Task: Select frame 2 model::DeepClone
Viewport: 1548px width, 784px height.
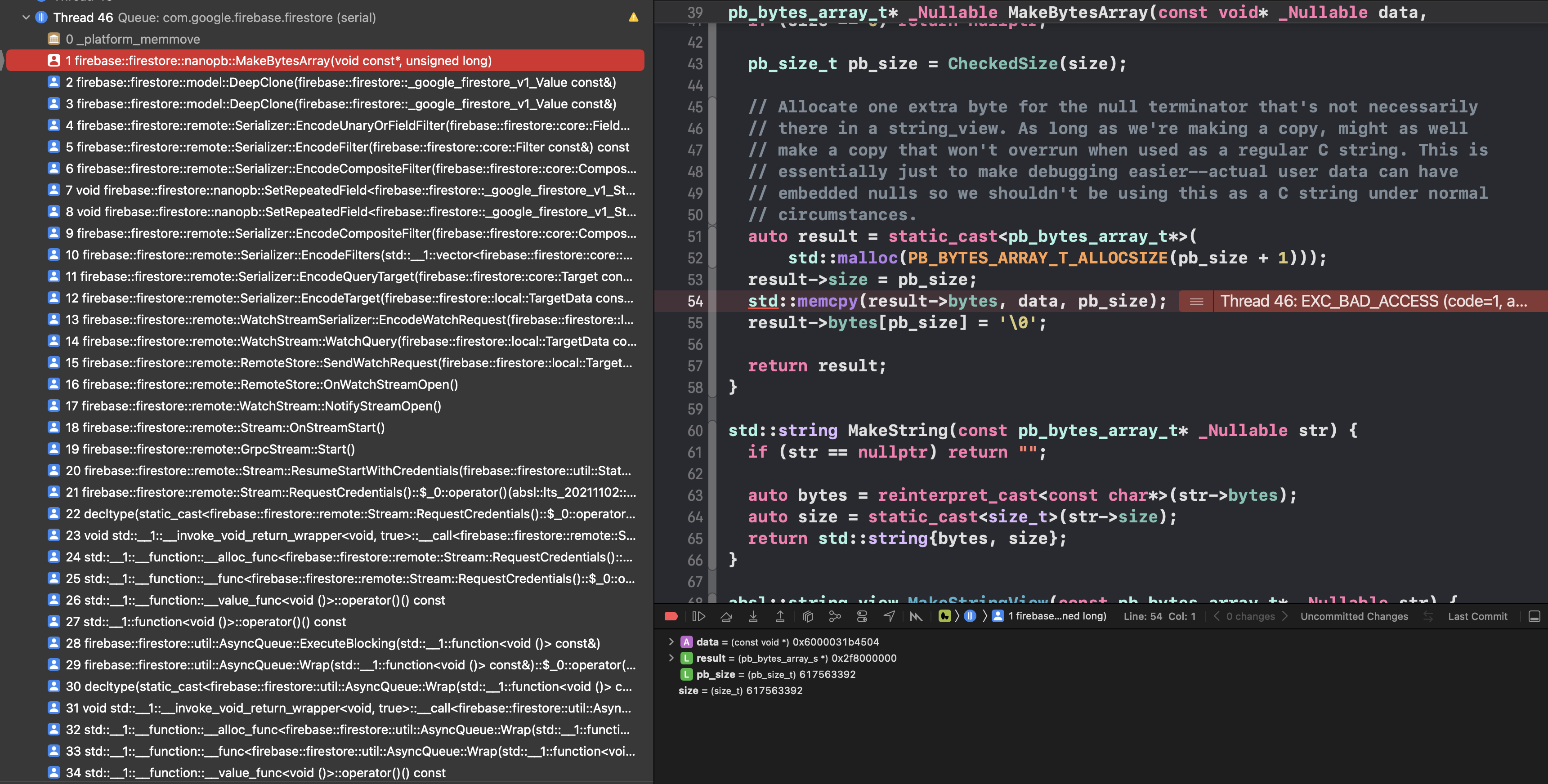Action: [x=325, y=82]
